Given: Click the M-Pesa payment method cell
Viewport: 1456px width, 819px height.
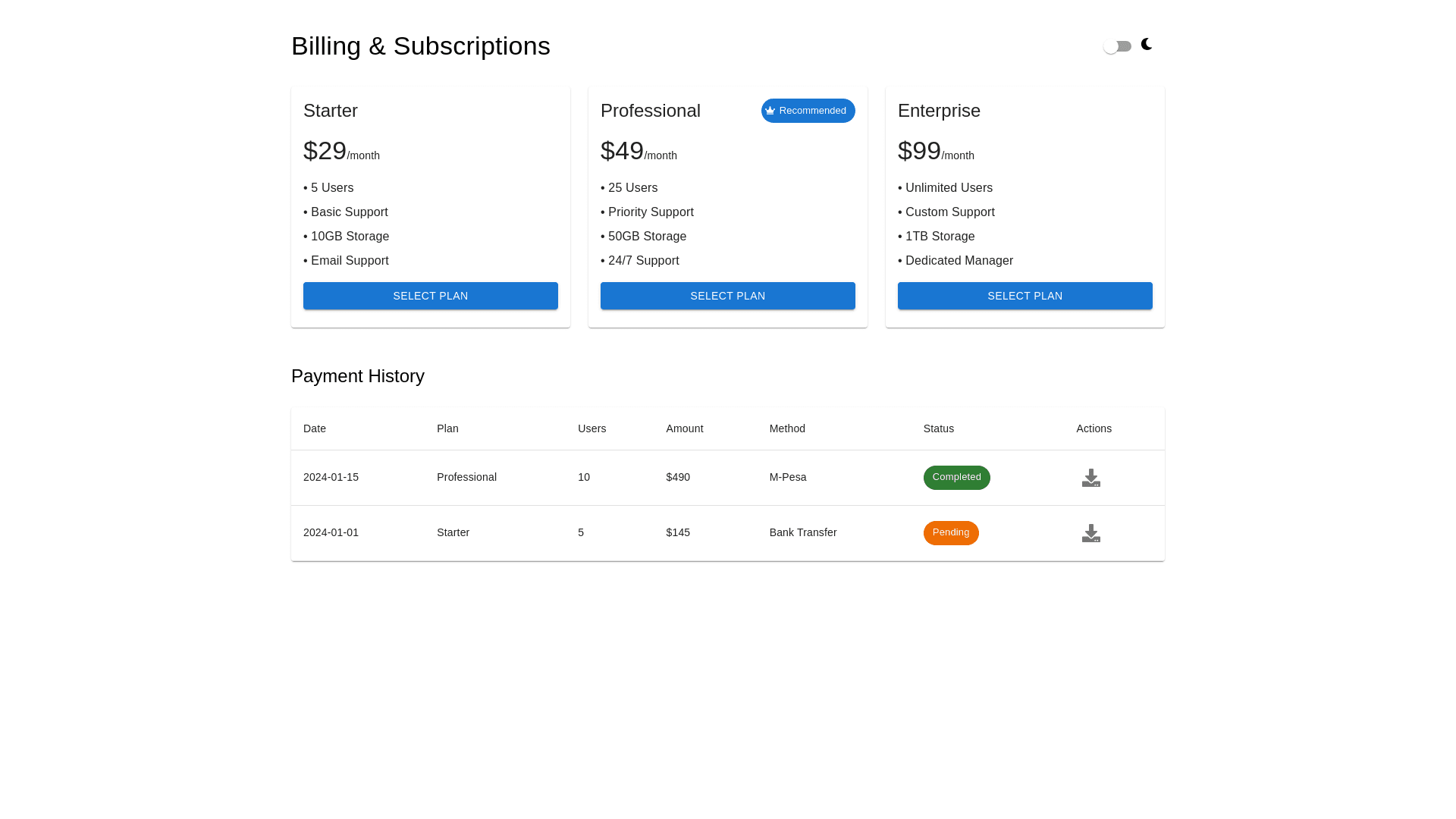Looking at the screenshot, I should coord(787,477).
